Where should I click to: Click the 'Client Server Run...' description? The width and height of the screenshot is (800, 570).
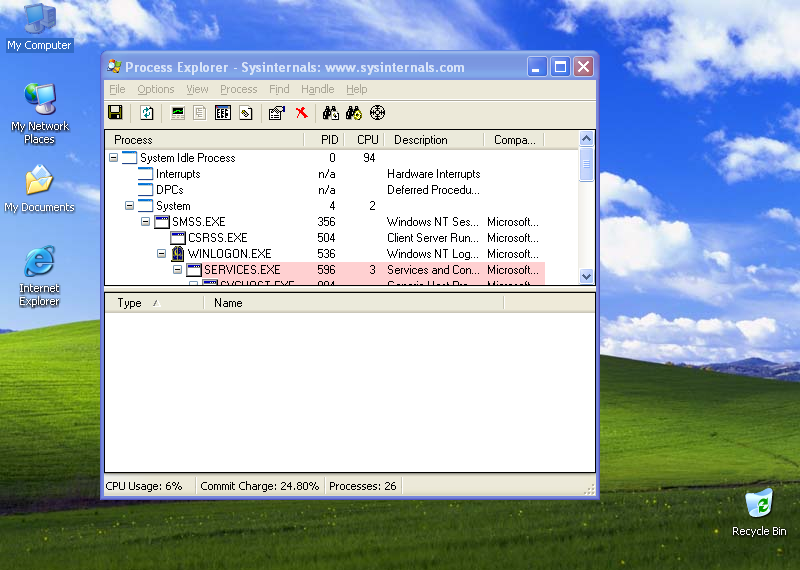click(433, 238)
